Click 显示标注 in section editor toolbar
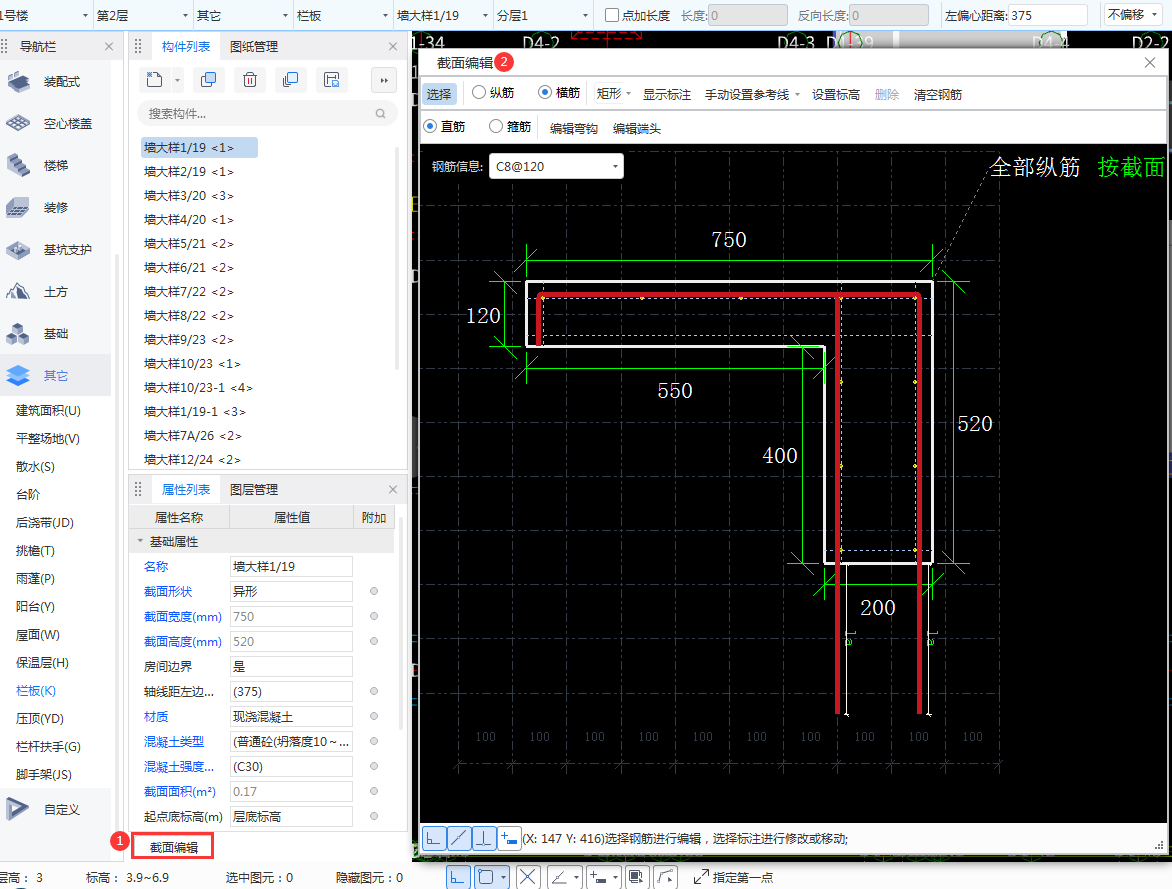This screenshot has height=889, width=1172. click(667, 94)
